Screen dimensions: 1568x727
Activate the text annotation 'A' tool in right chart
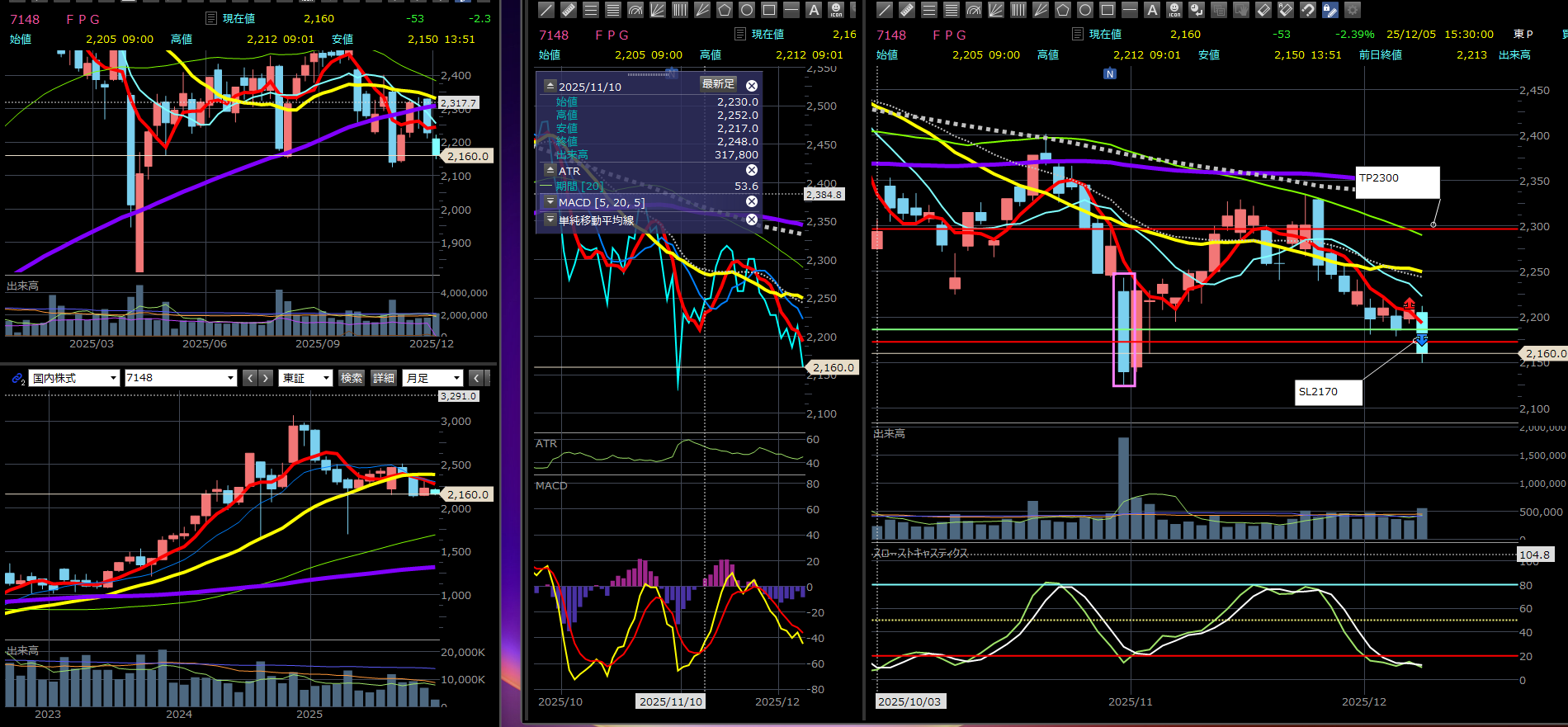pyautogui.click(x=1152, y=10)
